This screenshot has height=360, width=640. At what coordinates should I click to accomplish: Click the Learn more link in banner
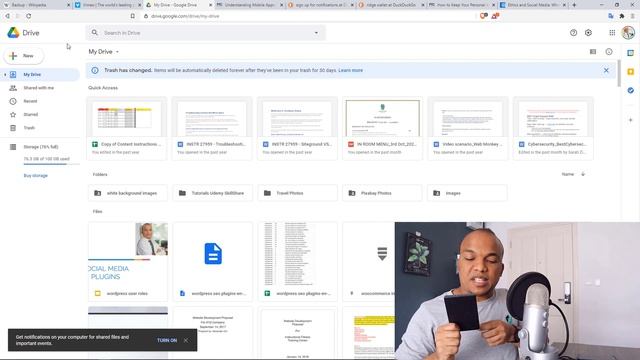pos(351,70)
